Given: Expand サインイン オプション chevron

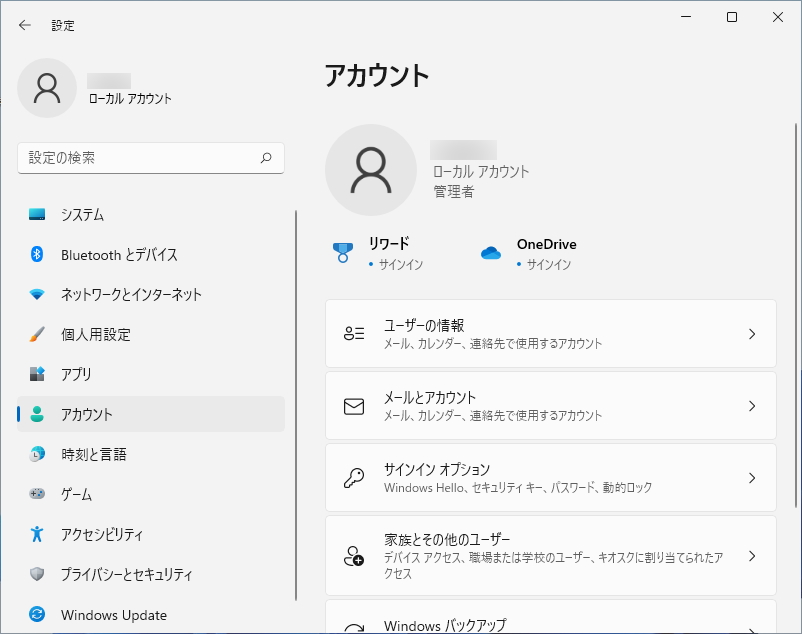Looking at the screenshot, I should (x=752, y=478).
